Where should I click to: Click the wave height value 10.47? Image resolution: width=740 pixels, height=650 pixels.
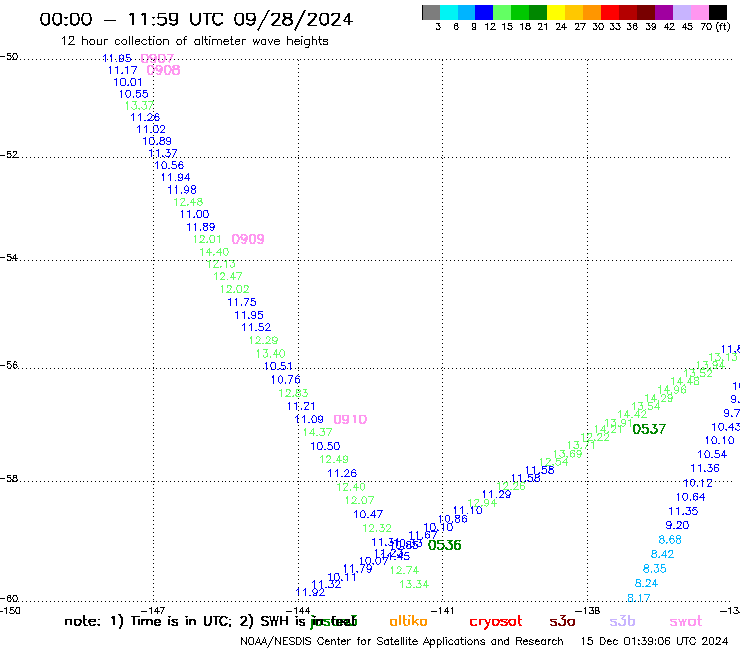click(368, 514)
